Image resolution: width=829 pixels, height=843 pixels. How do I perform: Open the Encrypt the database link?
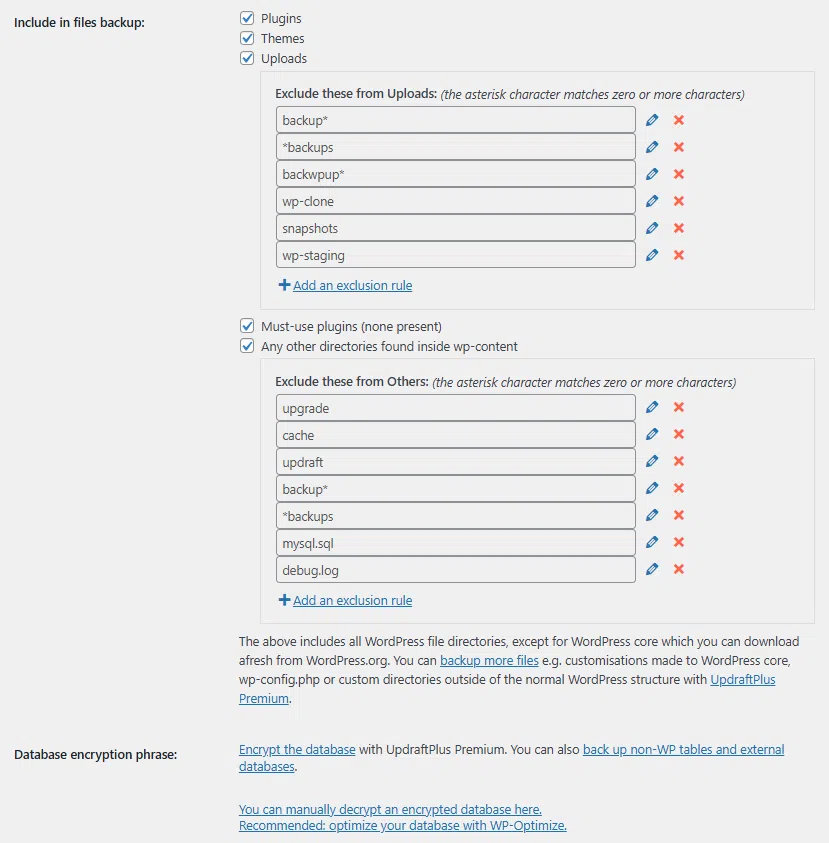click(x=297, y=749)
